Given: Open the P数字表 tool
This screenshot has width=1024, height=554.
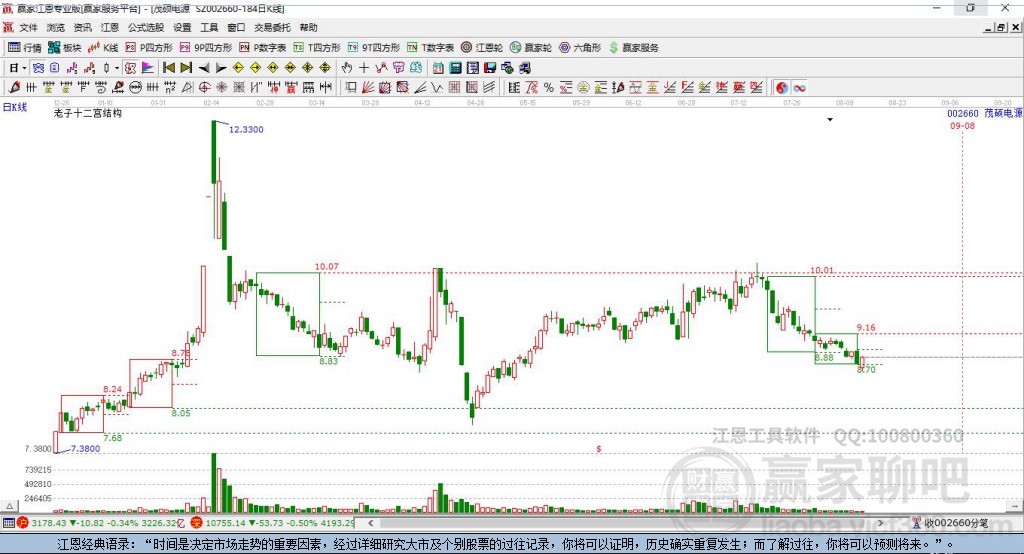Looking at the screenshot, I should [x=263, y=48].
